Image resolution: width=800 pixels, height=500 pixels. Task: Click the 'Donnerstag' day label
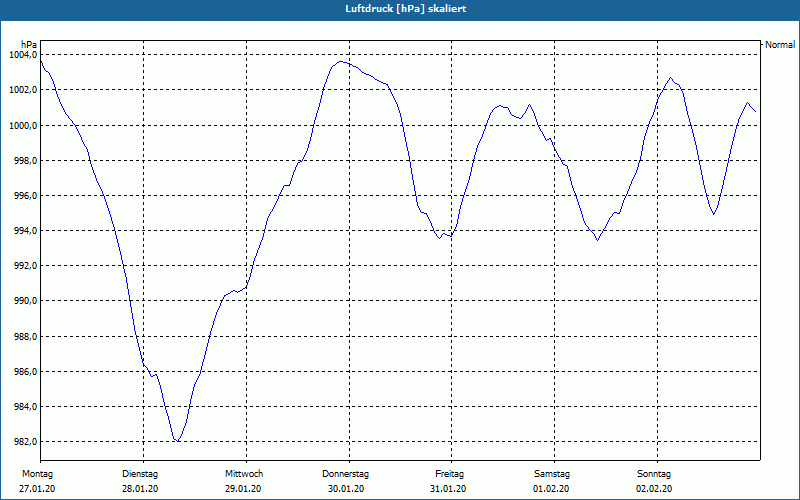[345, 474]
